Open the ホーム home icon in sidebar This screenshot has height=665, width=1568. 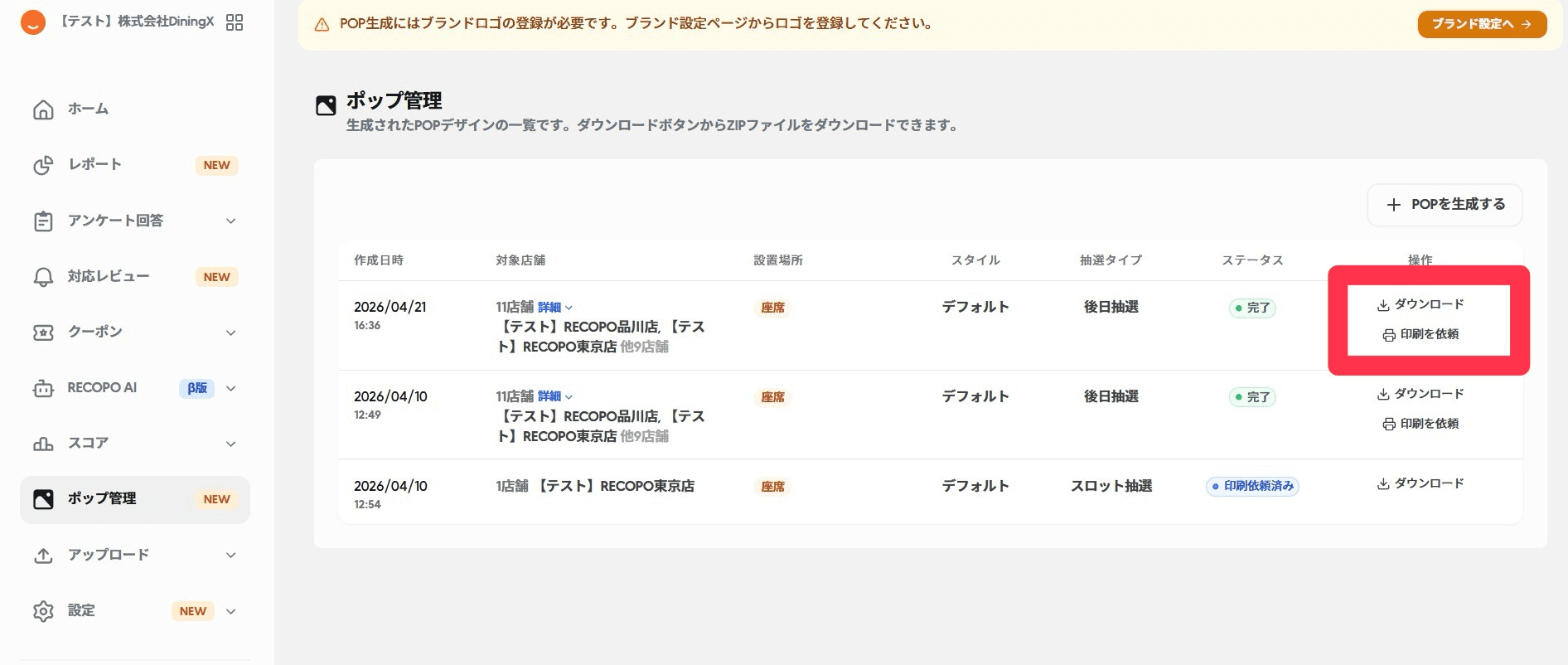43,109
